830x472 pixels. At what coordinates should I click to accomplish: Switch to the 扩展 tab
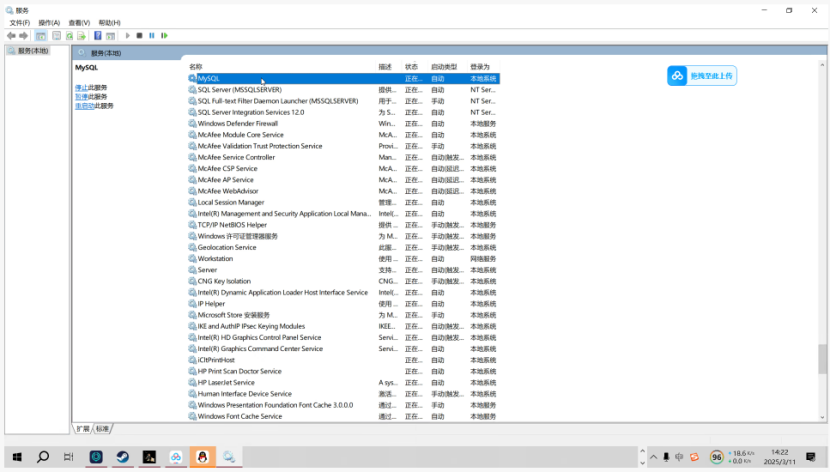click(x=83, y=429)
